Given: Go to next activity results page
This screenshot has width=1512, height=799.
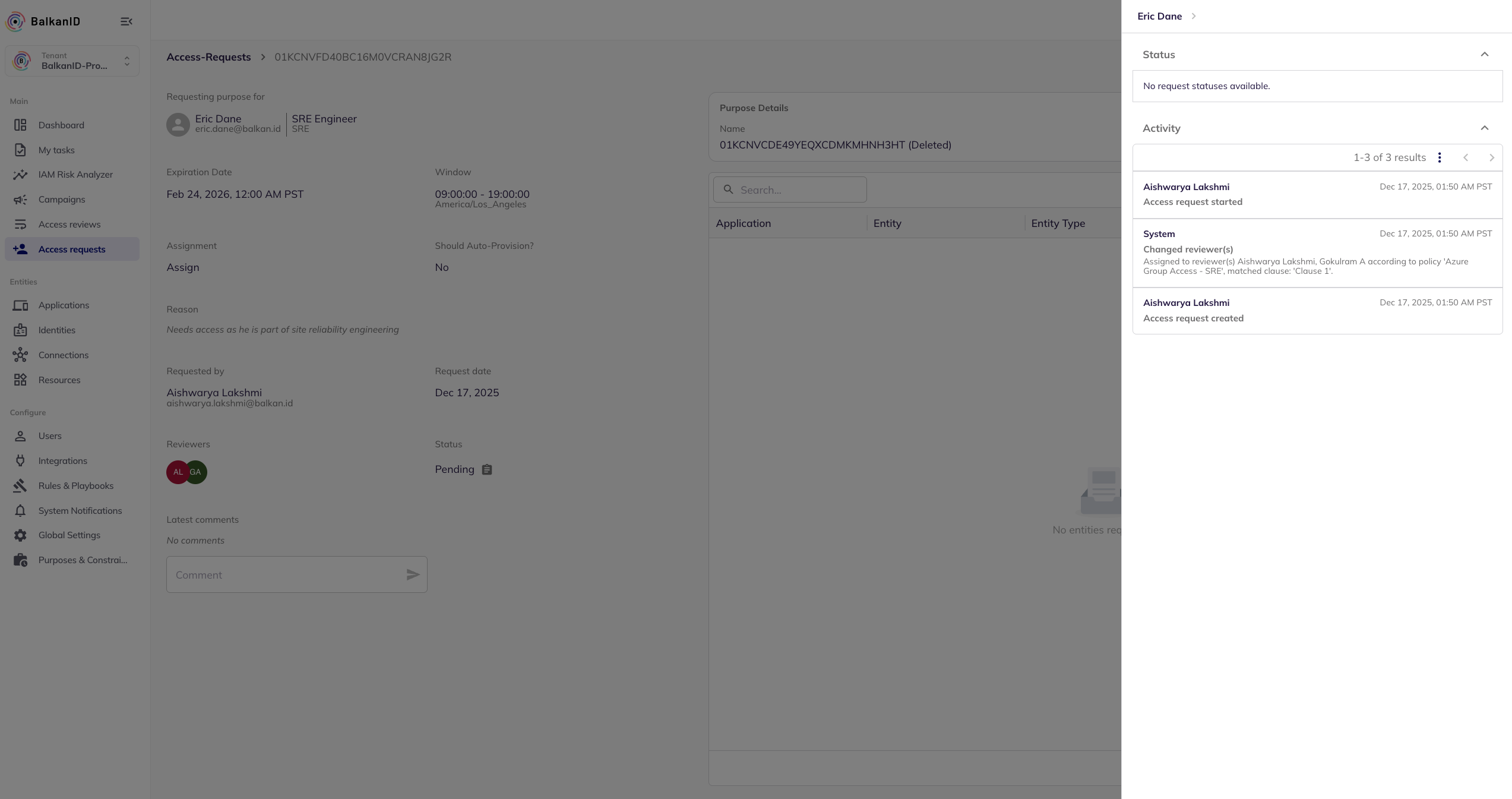Looking at the screenshot, I should 1491,157.
